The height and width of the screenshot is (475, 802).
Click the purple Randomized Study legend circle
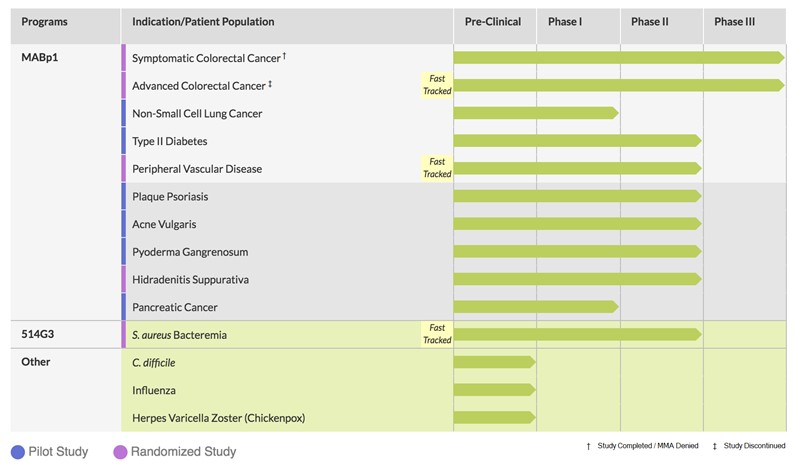121,452
